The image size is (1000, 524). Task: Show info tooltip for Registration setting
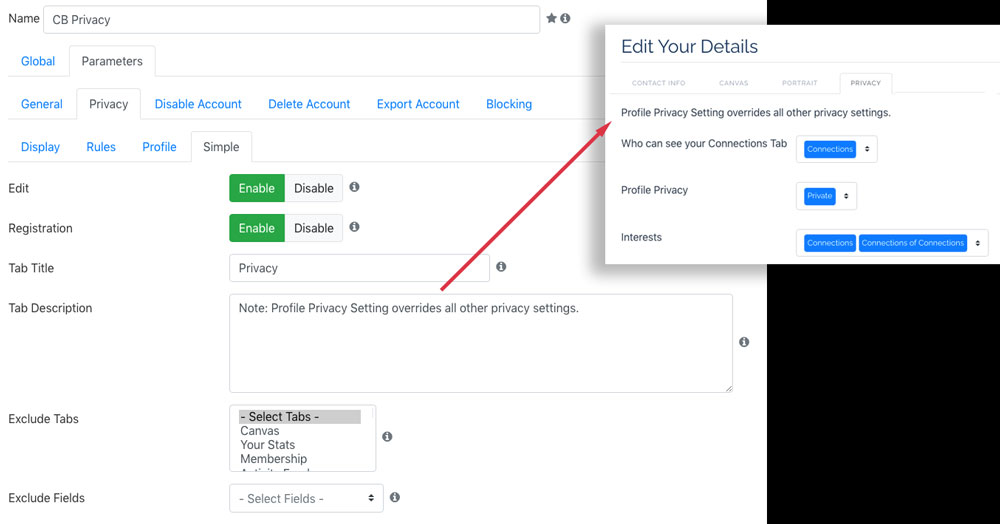point(355,227)
